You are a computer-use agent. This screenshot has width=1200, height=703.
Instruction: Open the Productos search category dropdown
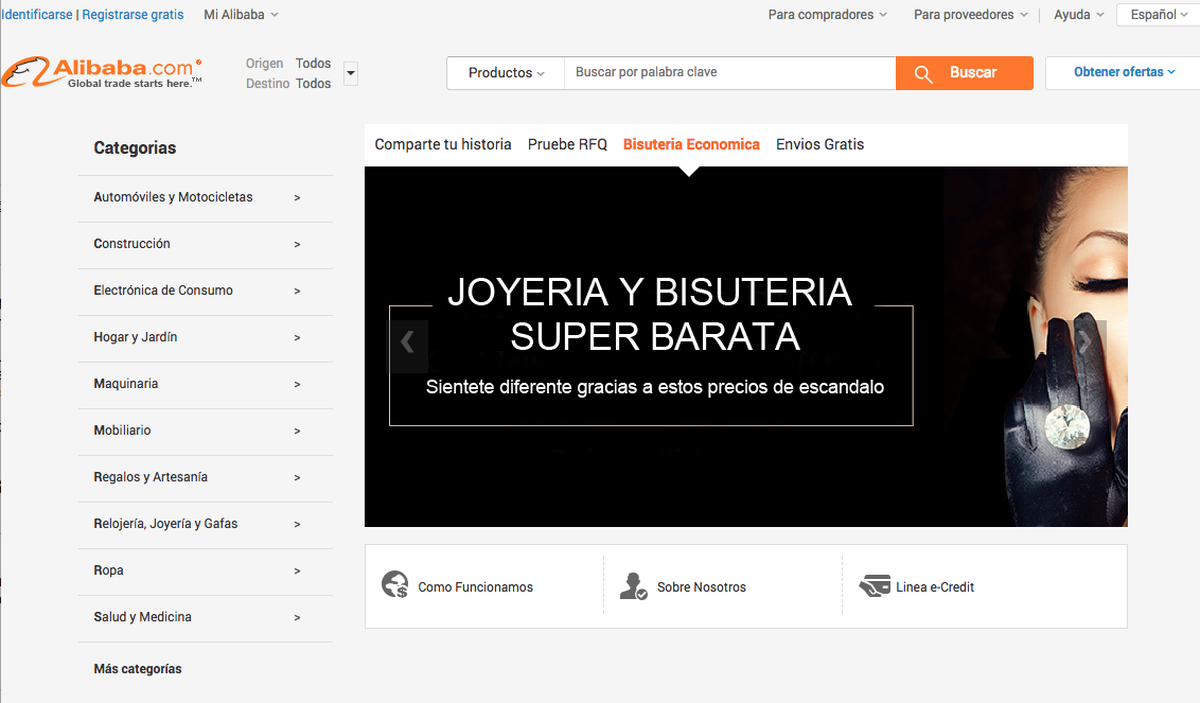tap(505, 73)
